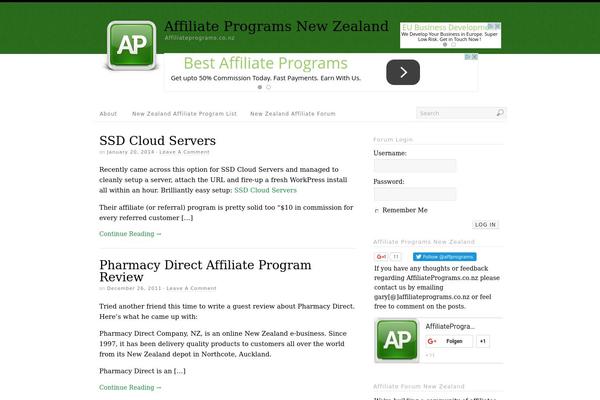Select second carousel dot on Best Affiliate ad

tap(269, 87)
